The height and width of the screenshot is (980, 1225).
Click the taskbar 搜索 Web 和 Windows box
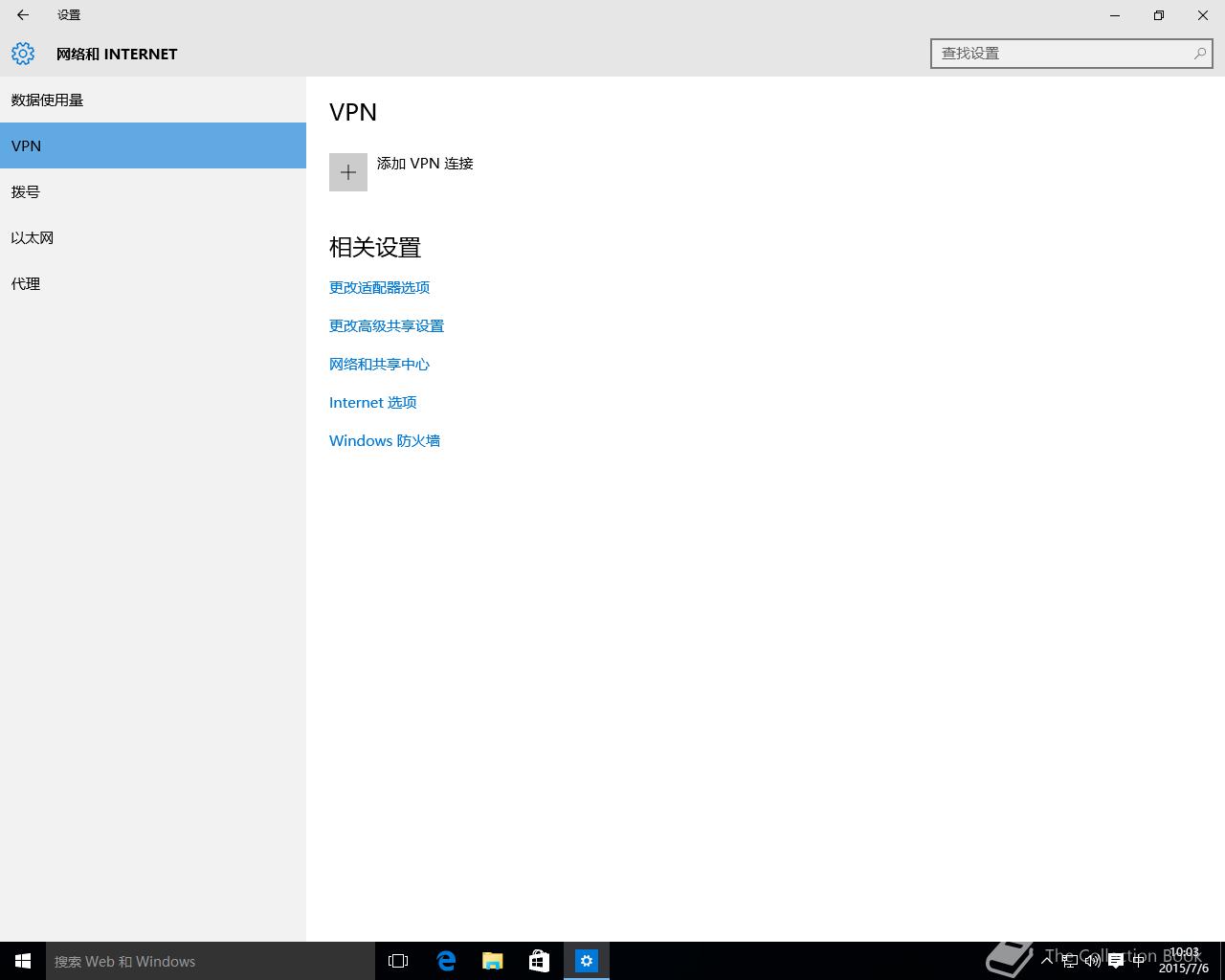211,961
